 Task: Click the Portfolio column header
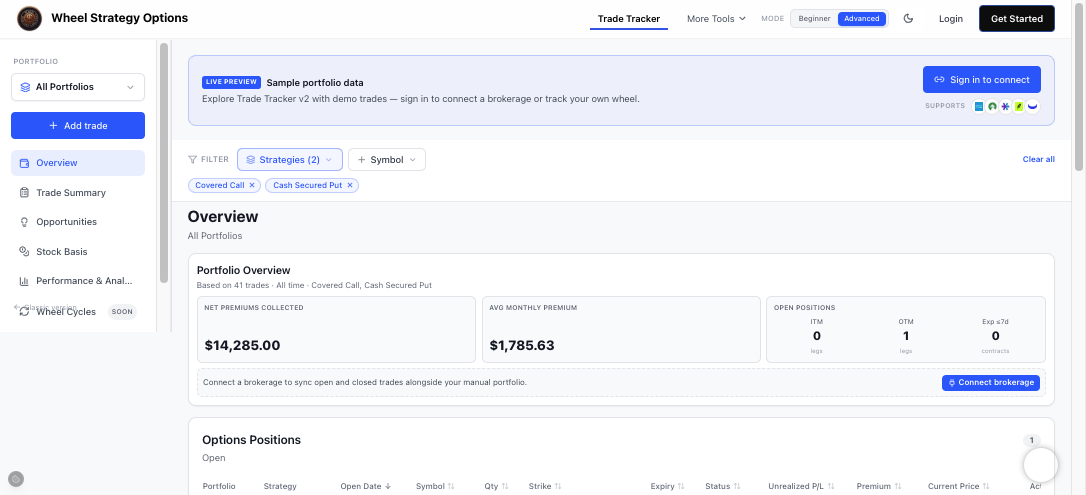[x=219, y=487]
